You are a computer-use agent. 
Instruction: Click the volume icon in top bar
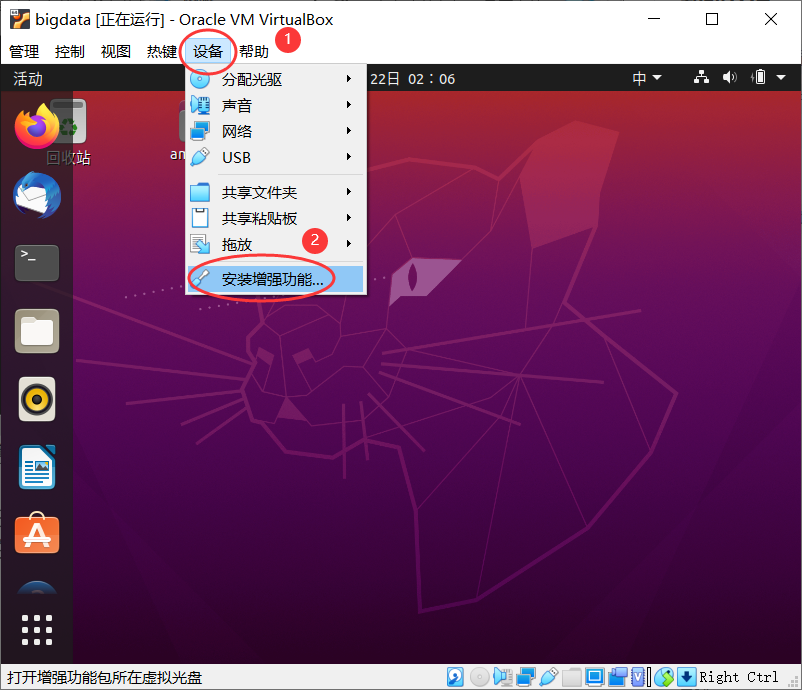coord(730,77)
